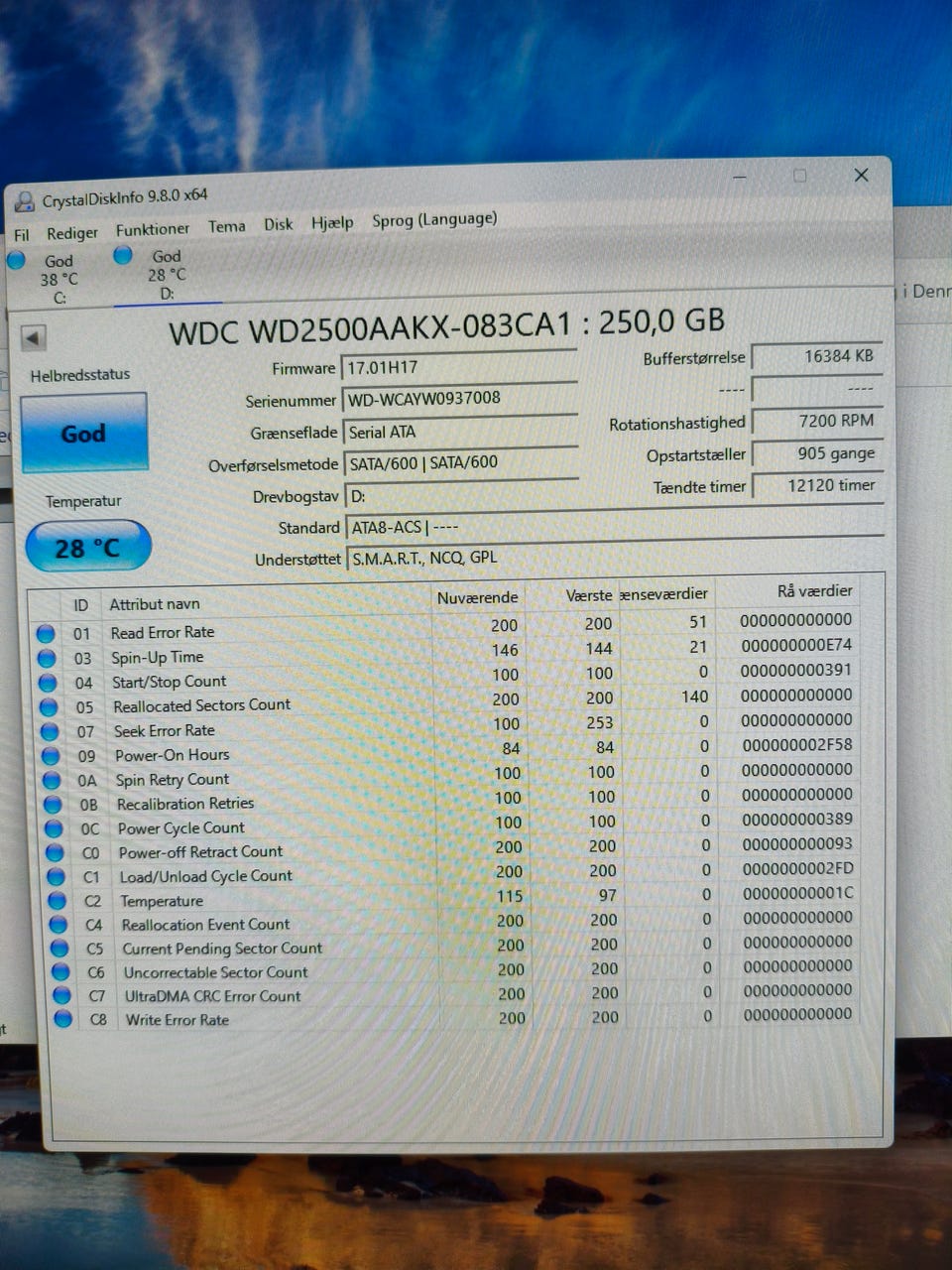This screenshot has height=1270, width=952.
Task: Click the raw value 000000000E74
Action: (x=796, y=645)
